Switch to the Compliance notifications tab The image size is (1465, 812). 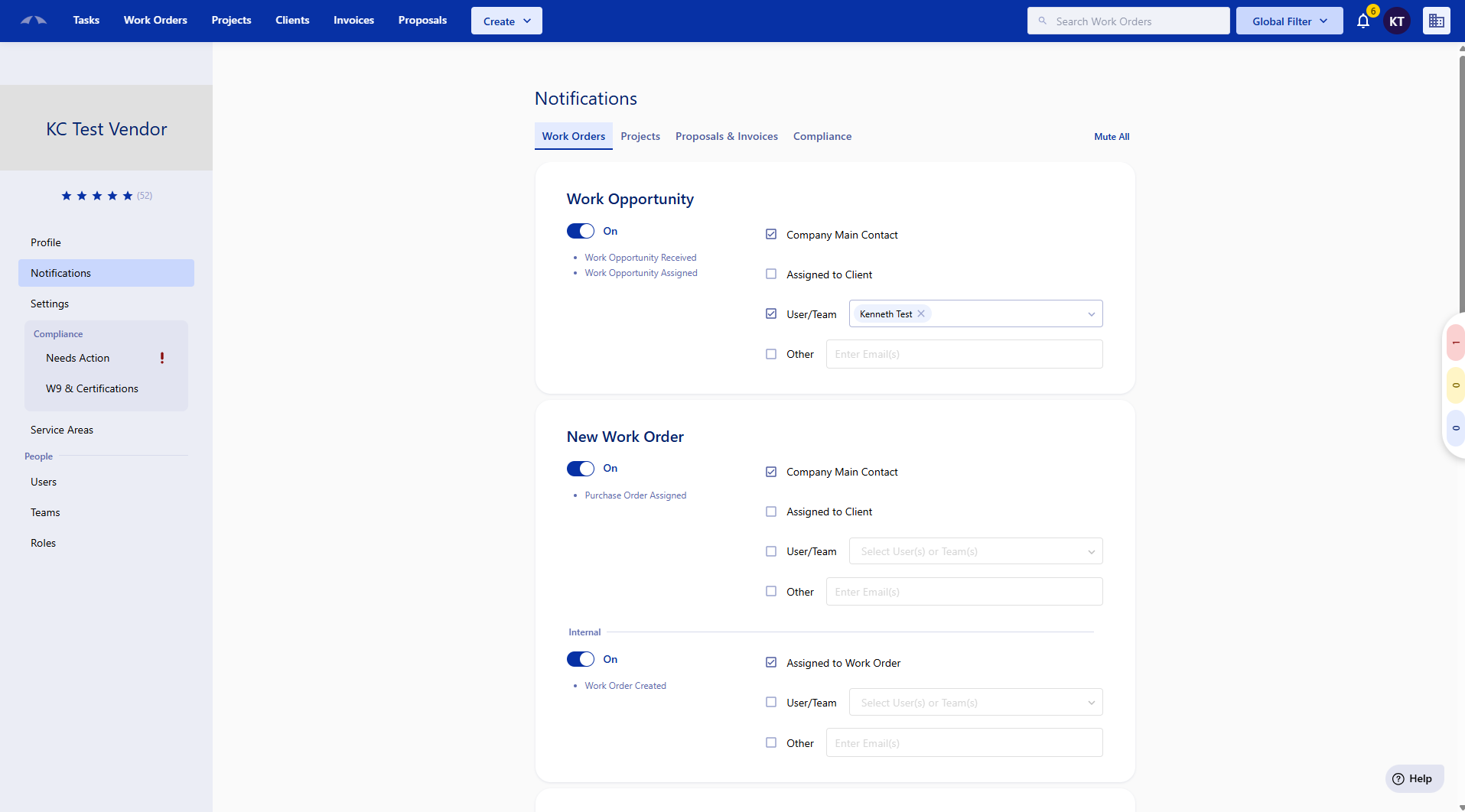(822, 136)
